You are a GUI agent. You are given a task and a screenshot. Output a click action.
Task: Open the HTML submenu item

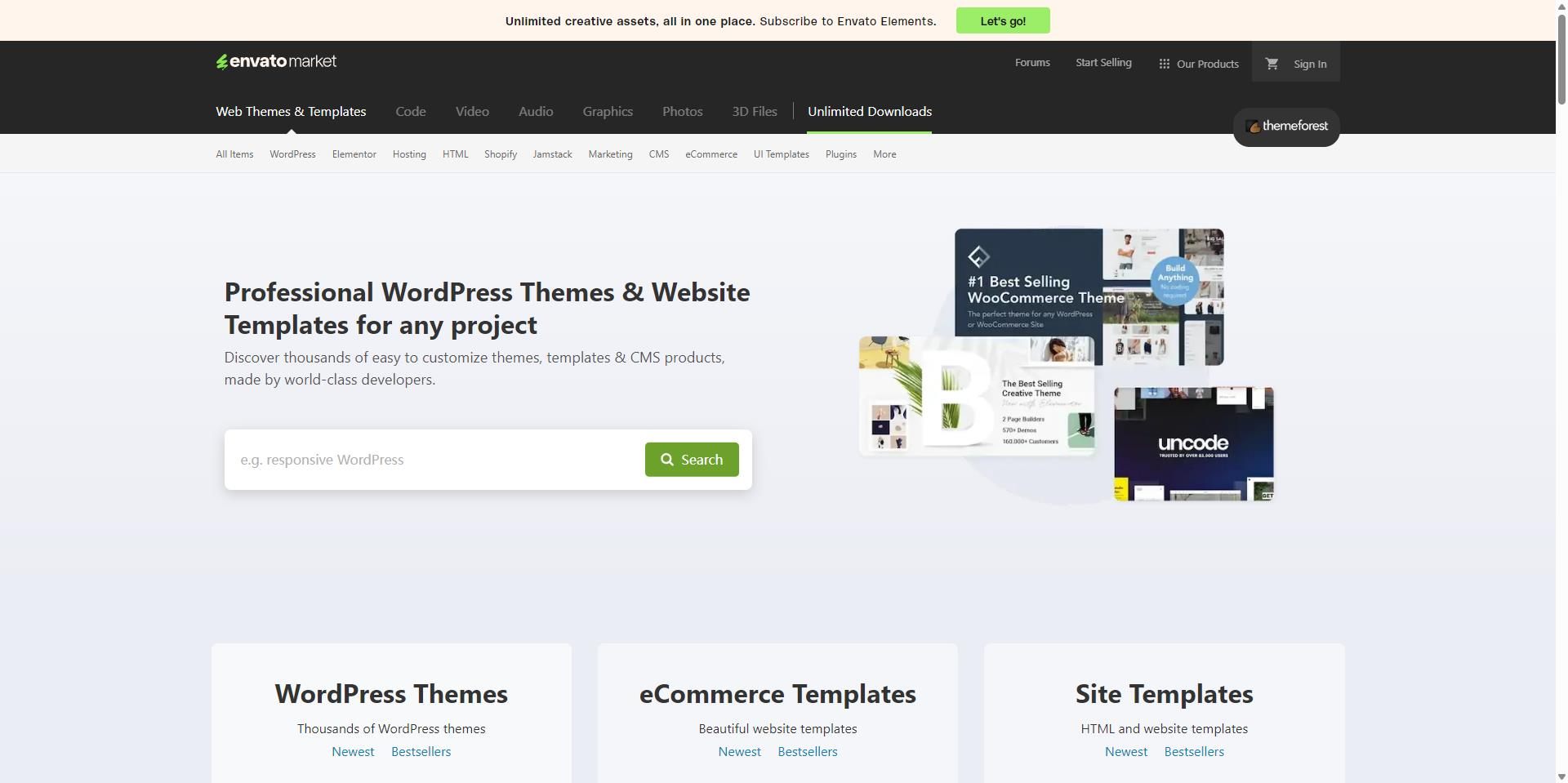pos(455,154)
